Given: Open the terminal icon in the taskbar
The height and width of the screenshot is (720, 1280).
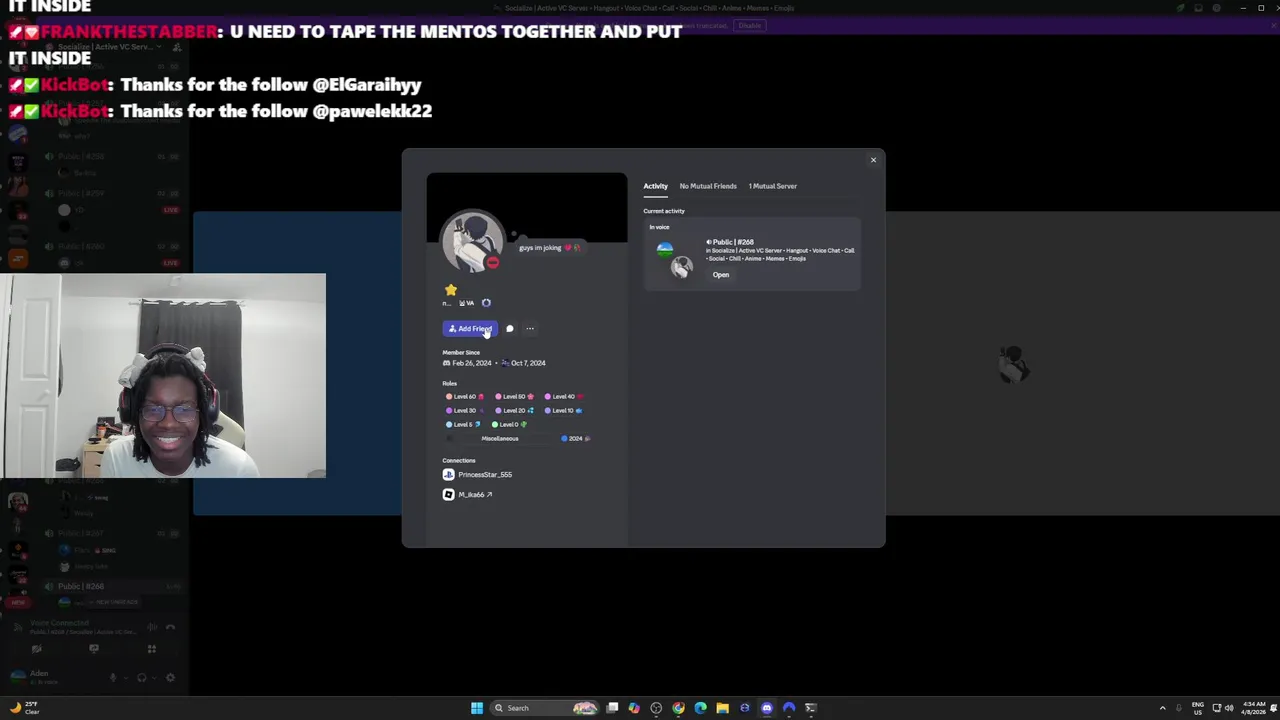Looking at the screenshot, I should coord(811,708).
